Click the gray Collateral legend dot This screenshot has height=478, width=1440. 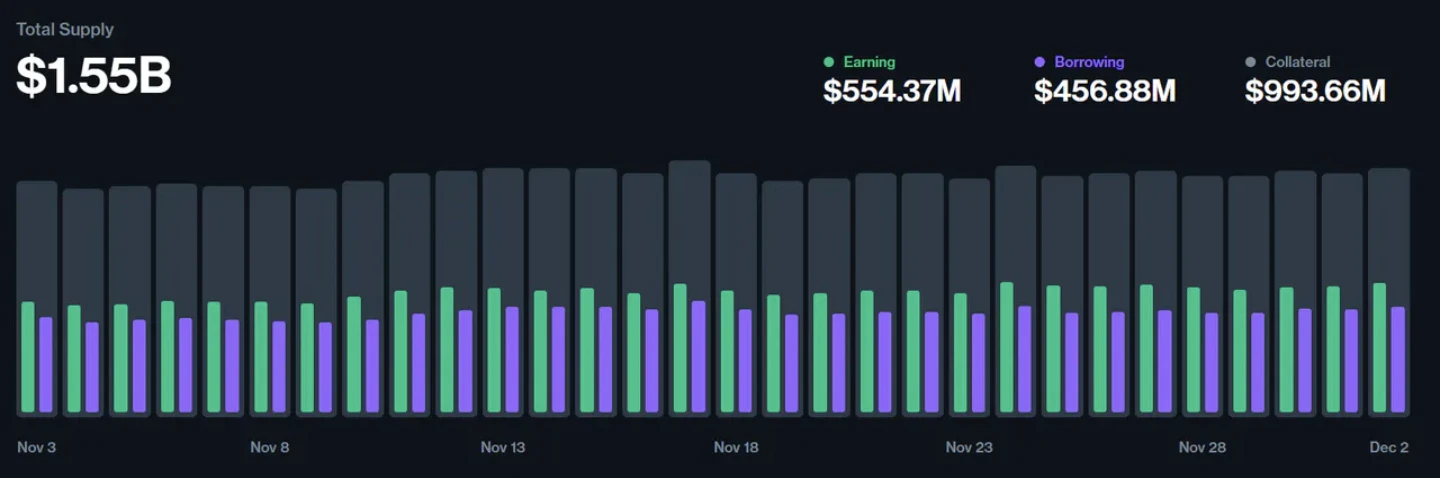pos(1251,62)
